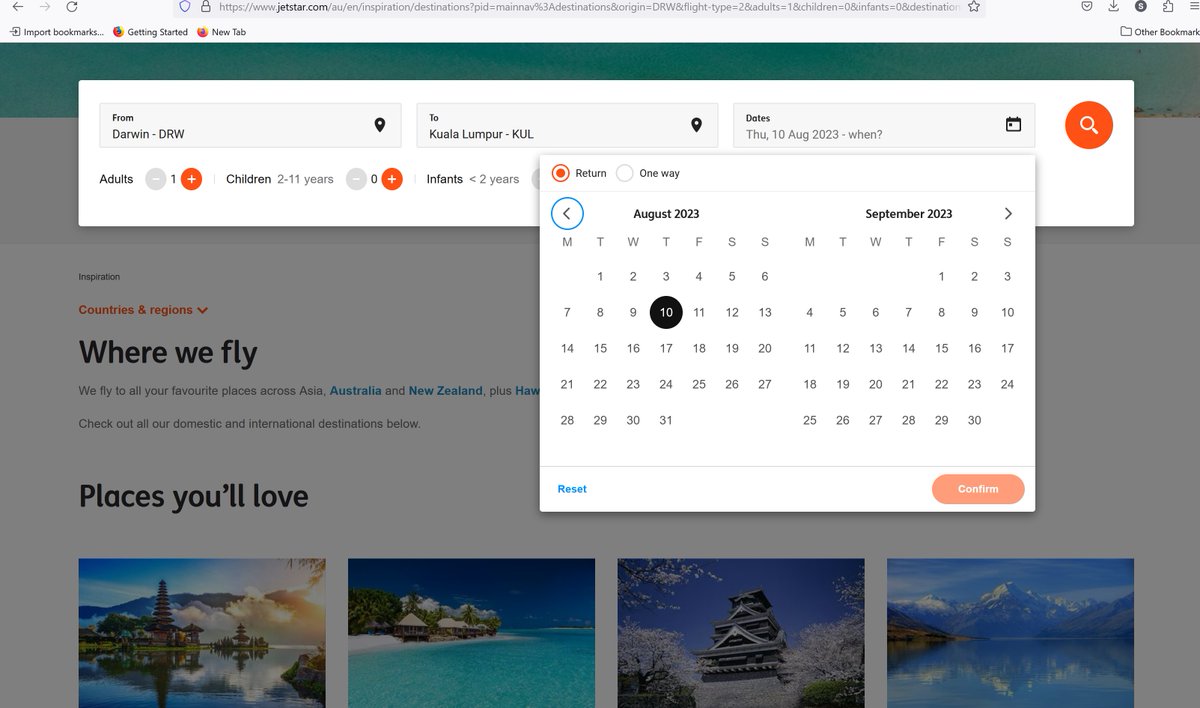Select 30 in September 2023
The height and width of the screenshot is (708, 1200).
point(974,420)
